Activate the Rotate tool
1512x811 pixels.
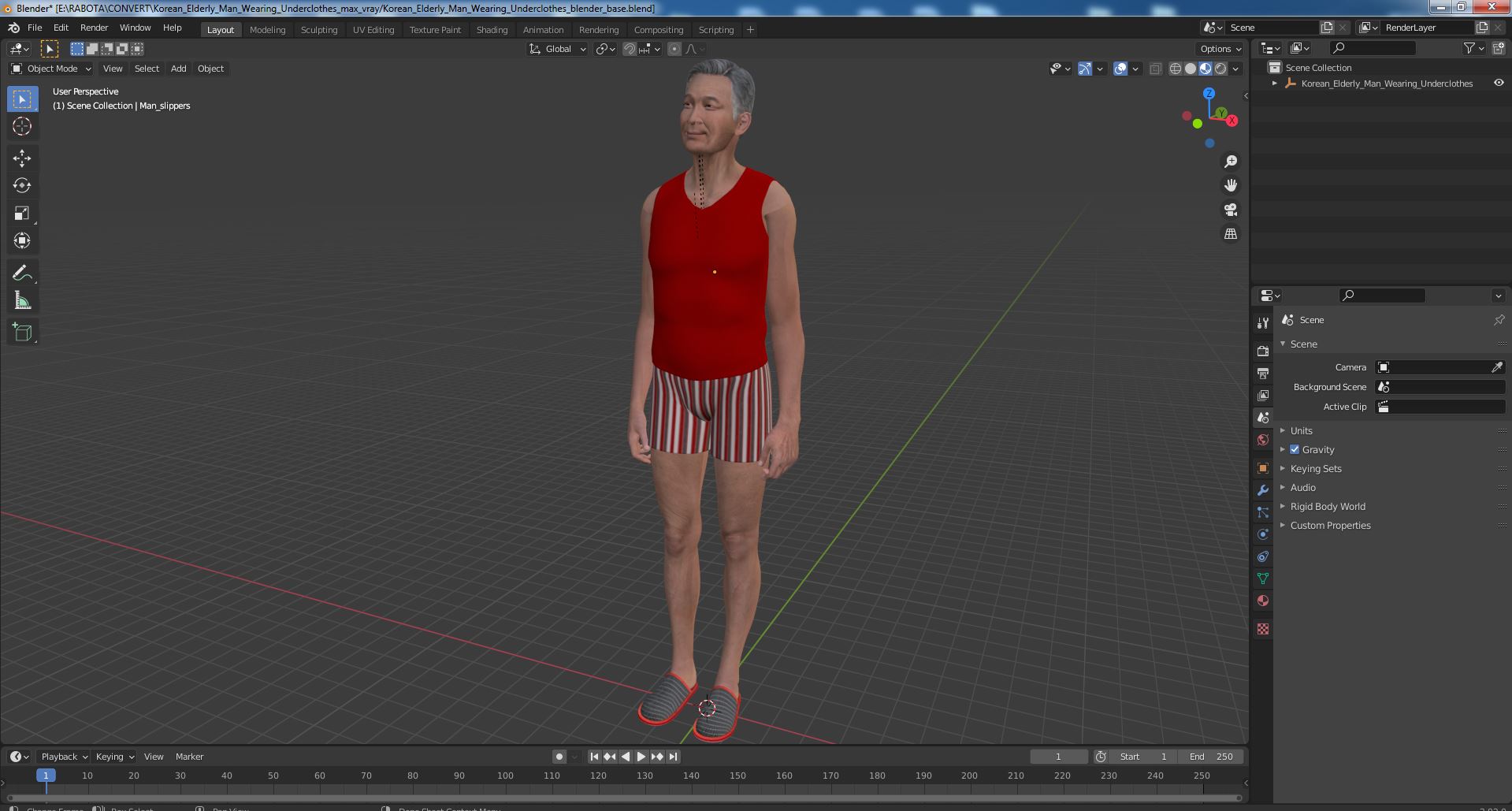(22, 186)
